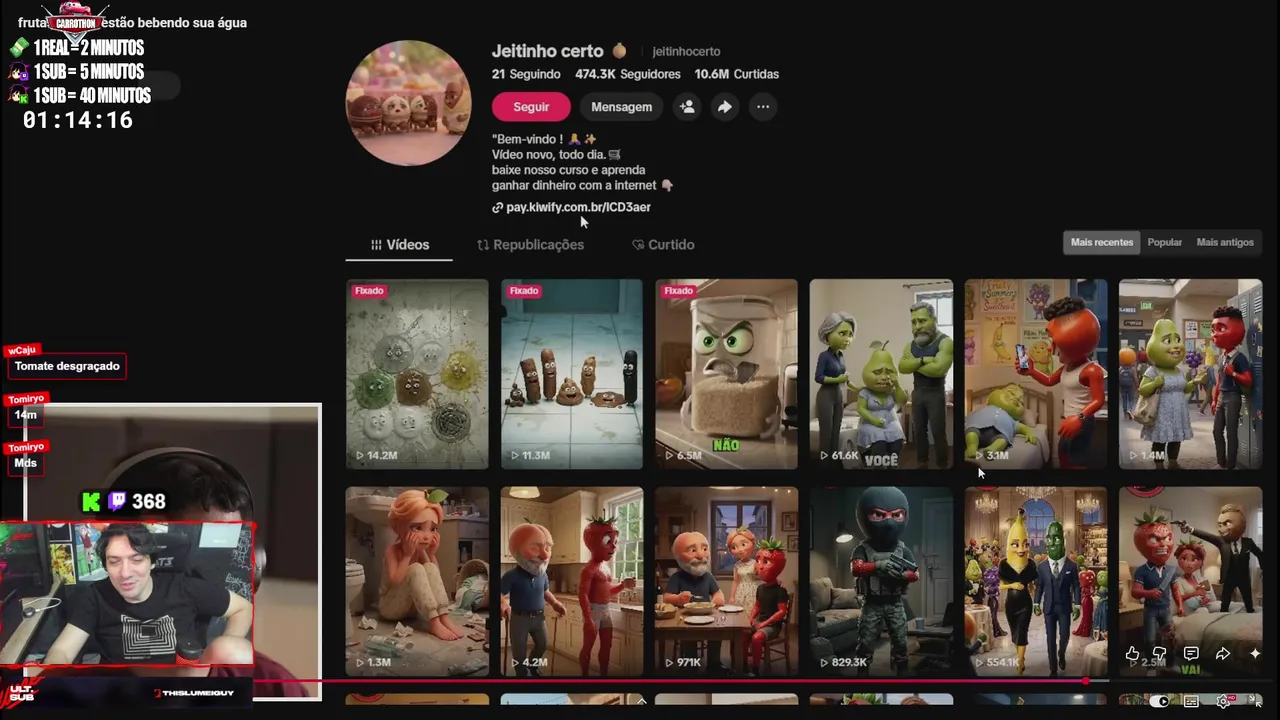Open pinned video with 11.3M views
The height and width of the screenshot is (720, 1280).
coord(572,374)
